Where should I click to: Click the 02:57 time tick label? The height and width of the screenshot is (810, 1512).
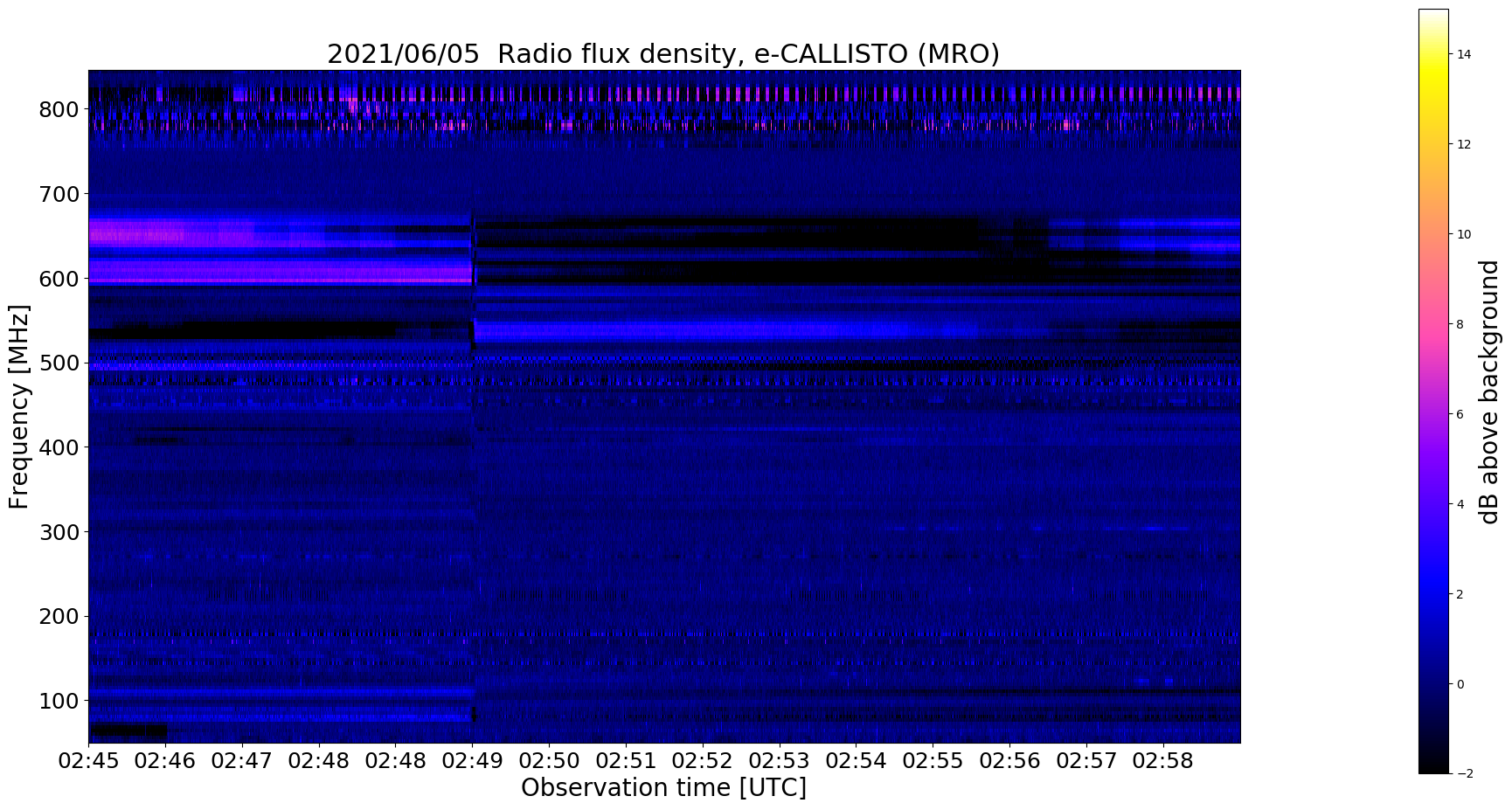click(x=1086, y=761)
